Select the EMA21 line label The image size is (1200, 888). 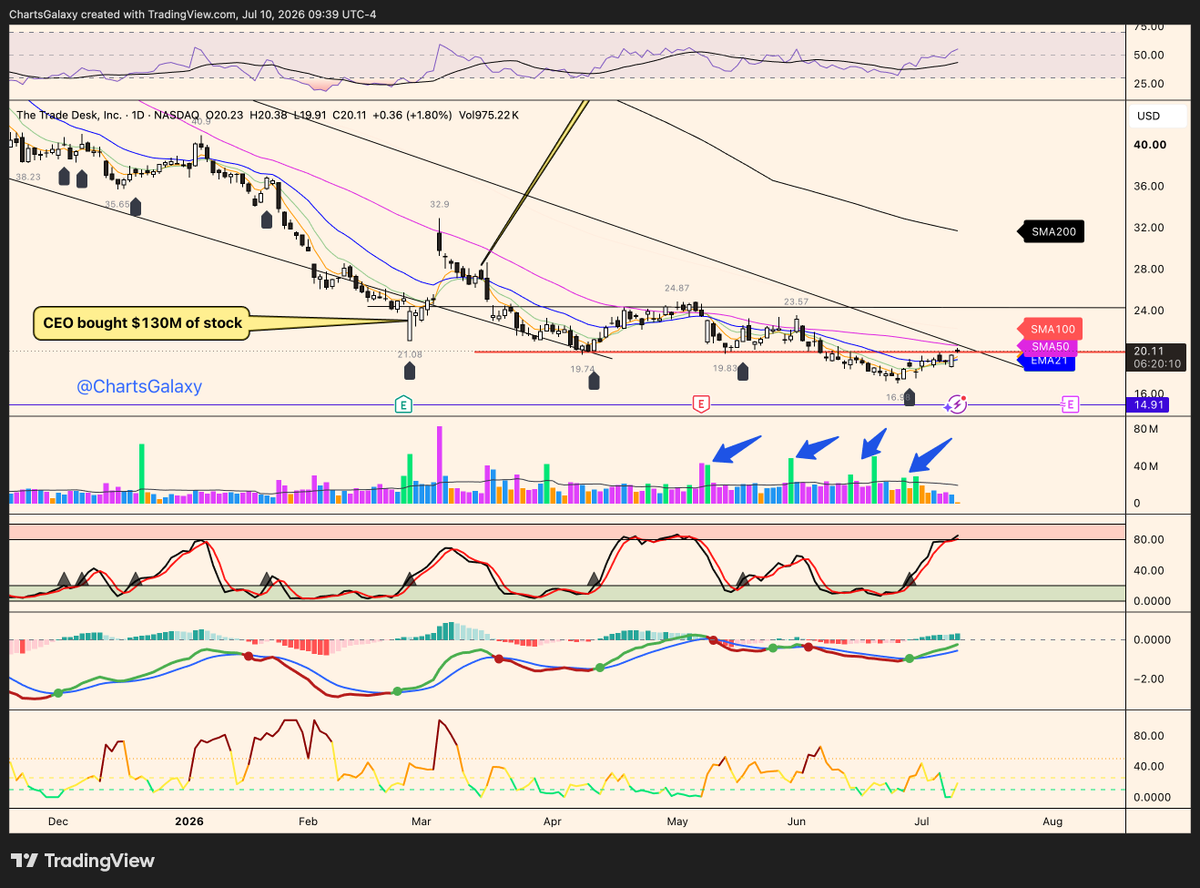coord(1047,360)
